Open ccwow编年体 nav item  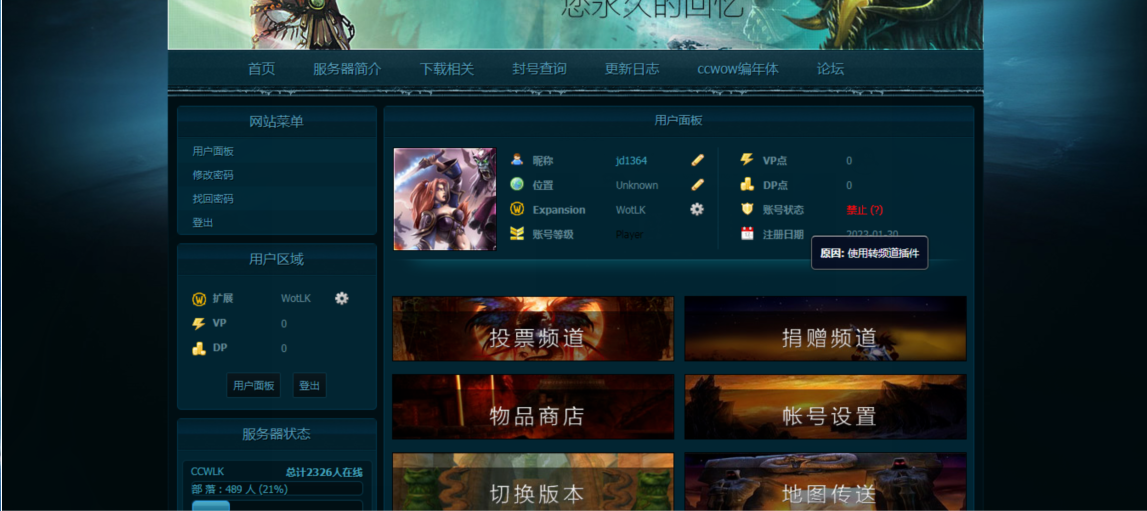pyautogui.click(x=737, y=69)
